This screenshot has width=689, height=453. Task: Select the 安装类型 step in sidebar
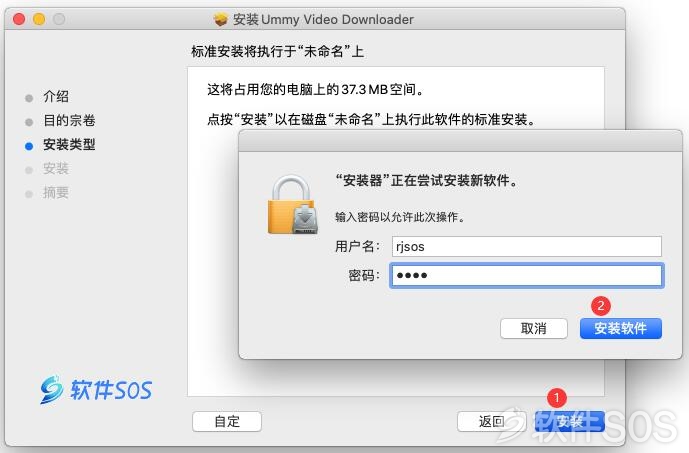point(69,145)
